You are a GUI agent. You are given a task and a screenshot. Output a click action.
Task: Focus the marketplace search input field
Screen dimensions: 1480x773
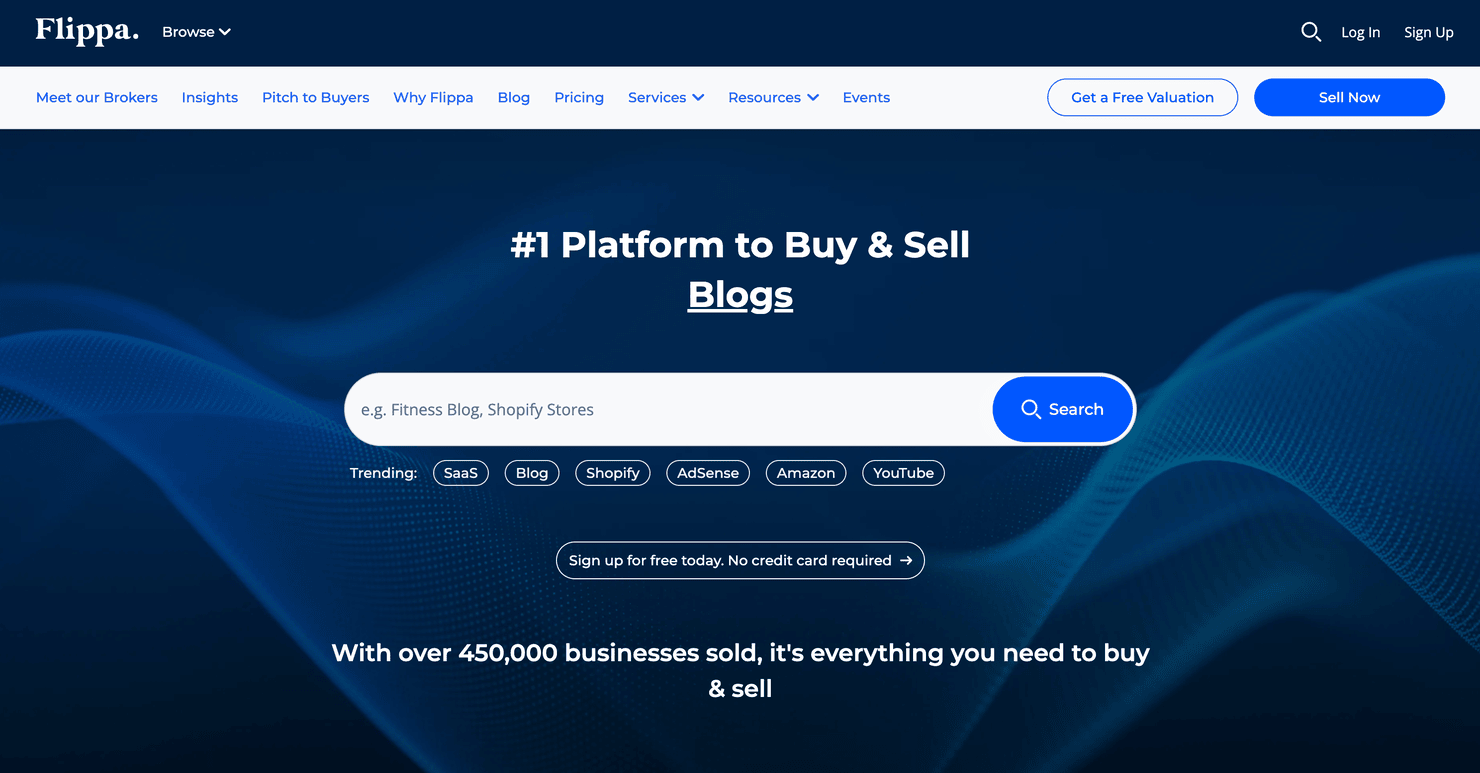coord(668,409)
